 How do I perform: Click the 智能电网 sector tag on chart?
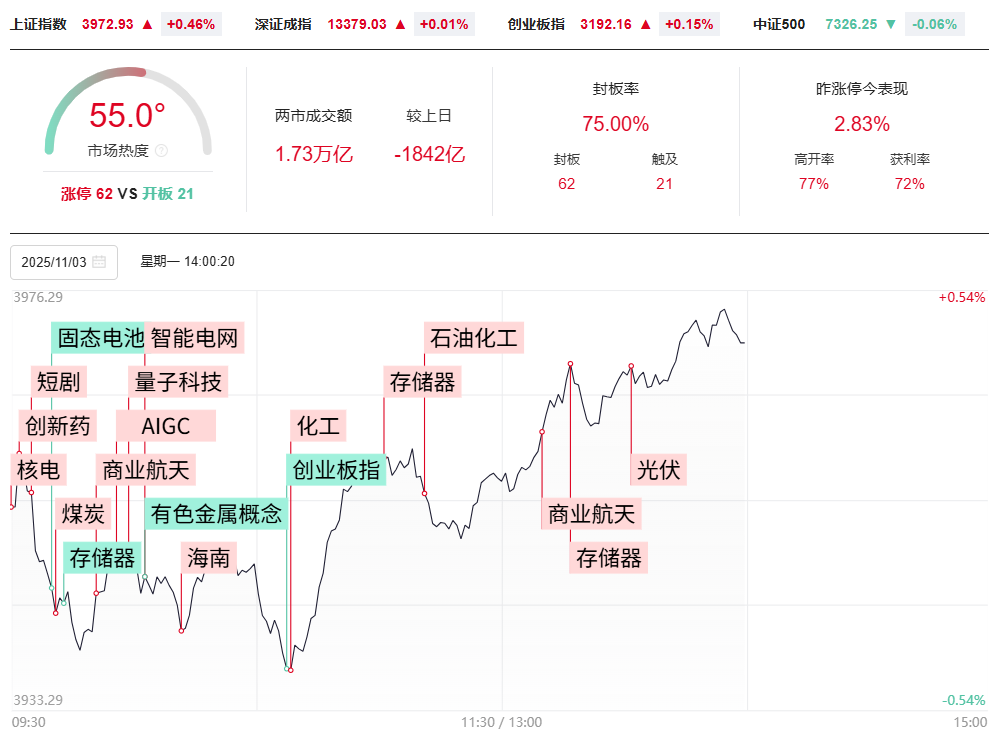pyautogui.click(x=194, y=337)
